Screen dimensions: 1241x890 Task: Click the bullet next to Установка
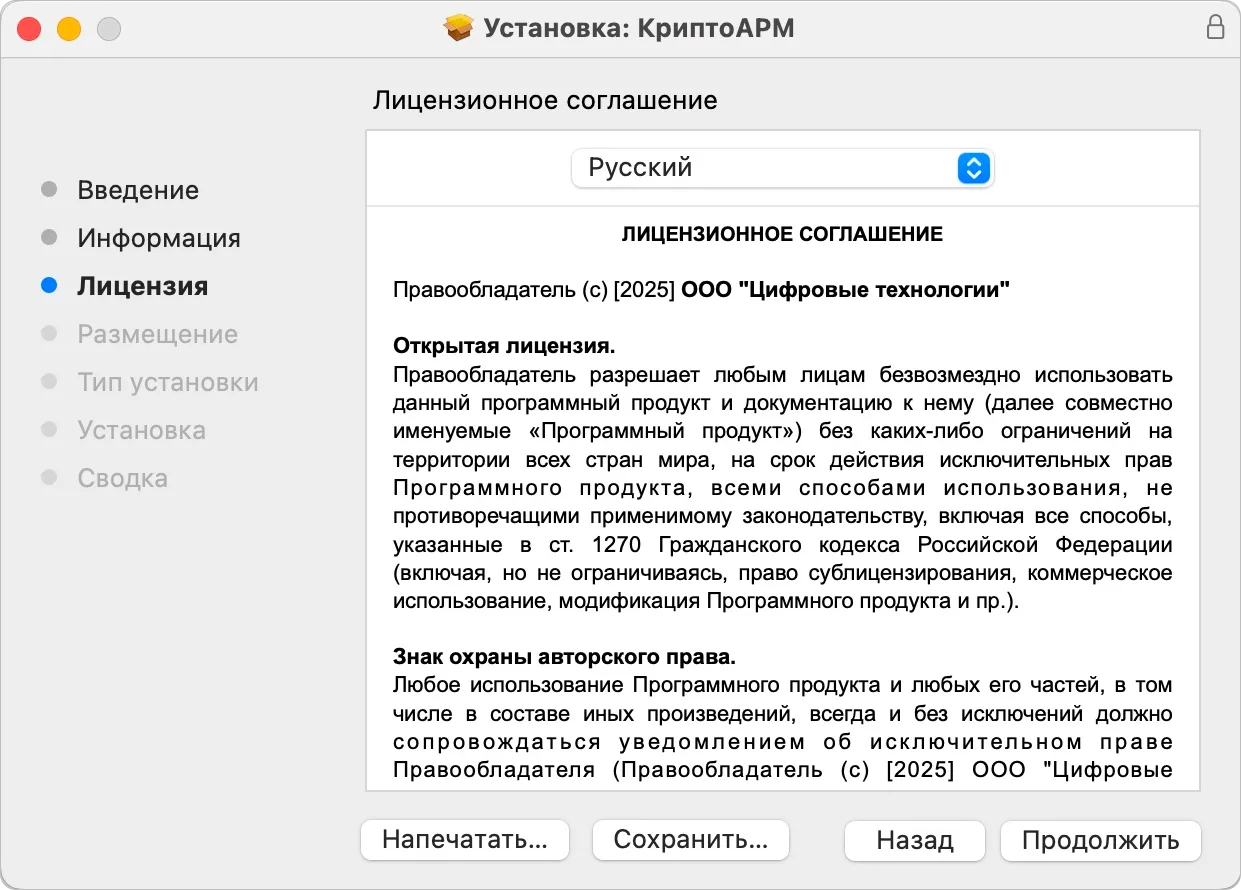click(47, 430)
